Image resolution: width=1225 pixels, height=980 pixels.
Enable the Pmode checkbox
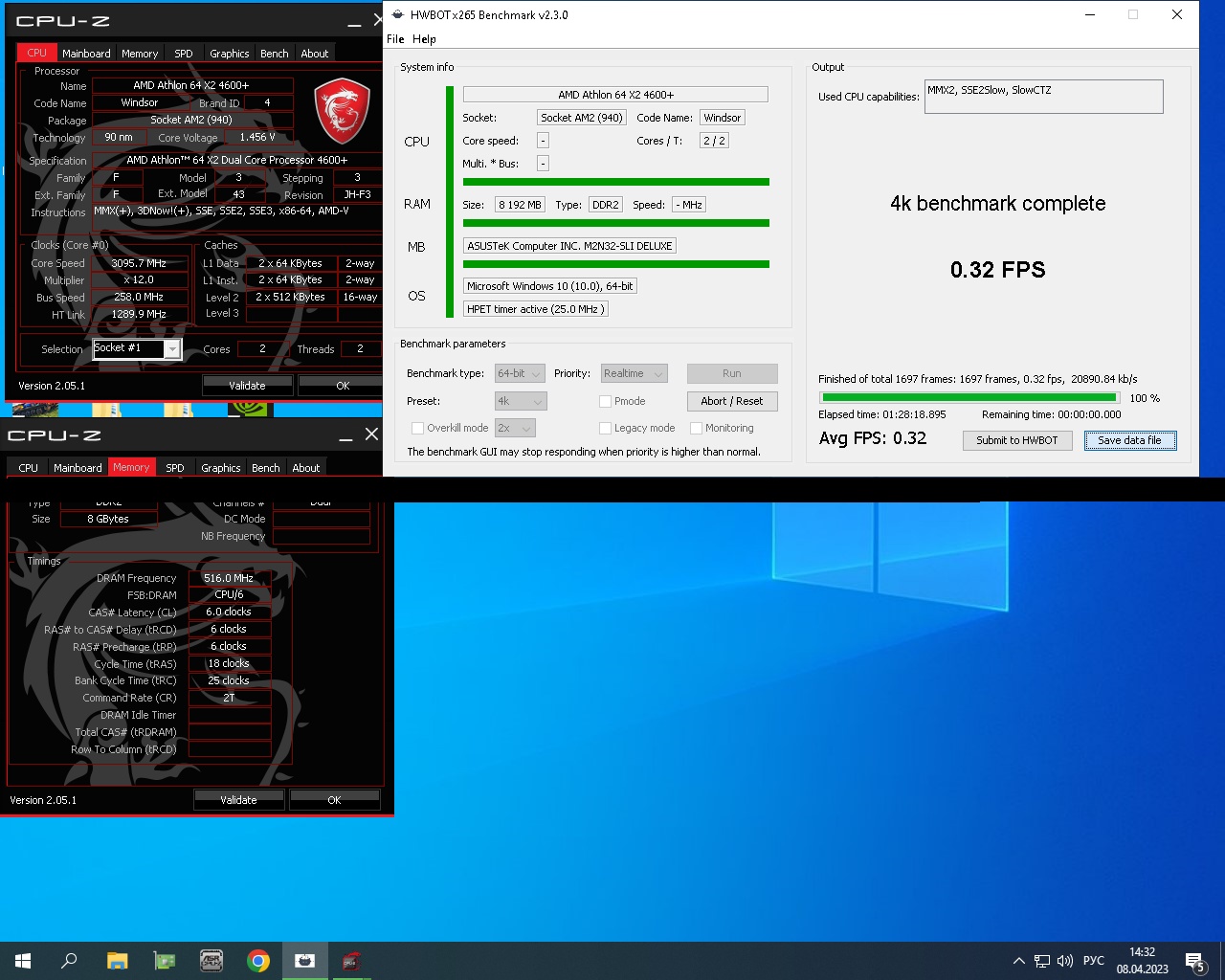point(605,401)
